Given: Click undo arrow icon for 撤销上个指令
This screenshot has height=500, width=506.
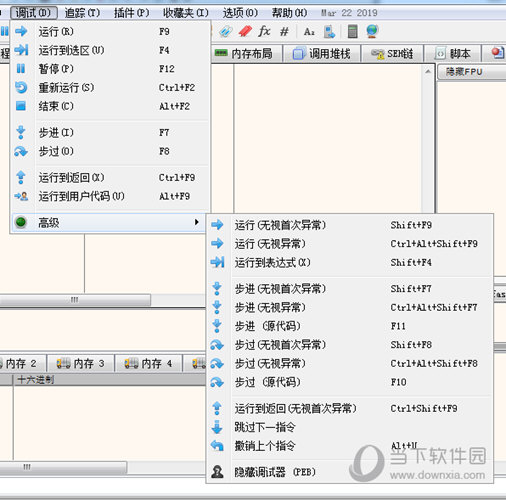Looking at the screenshot, I should tap(217, 446).
